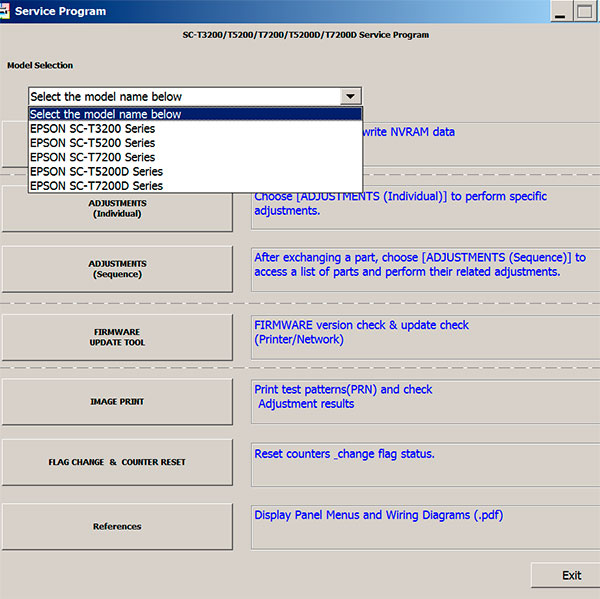This screenshot has height=599, width=600.
Task: Launch the FIRMWARE UPDATE TOOL
Action: click(x=117, y=337)
